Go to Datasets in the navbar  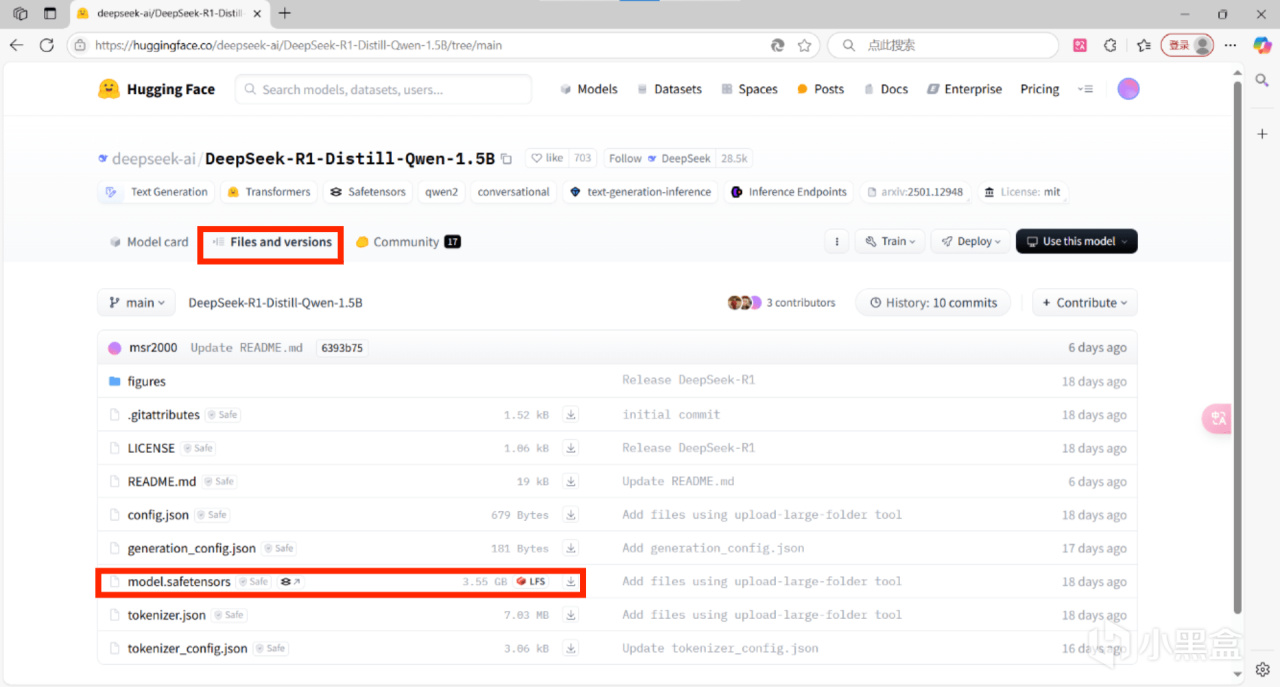[x=669, y=89]
